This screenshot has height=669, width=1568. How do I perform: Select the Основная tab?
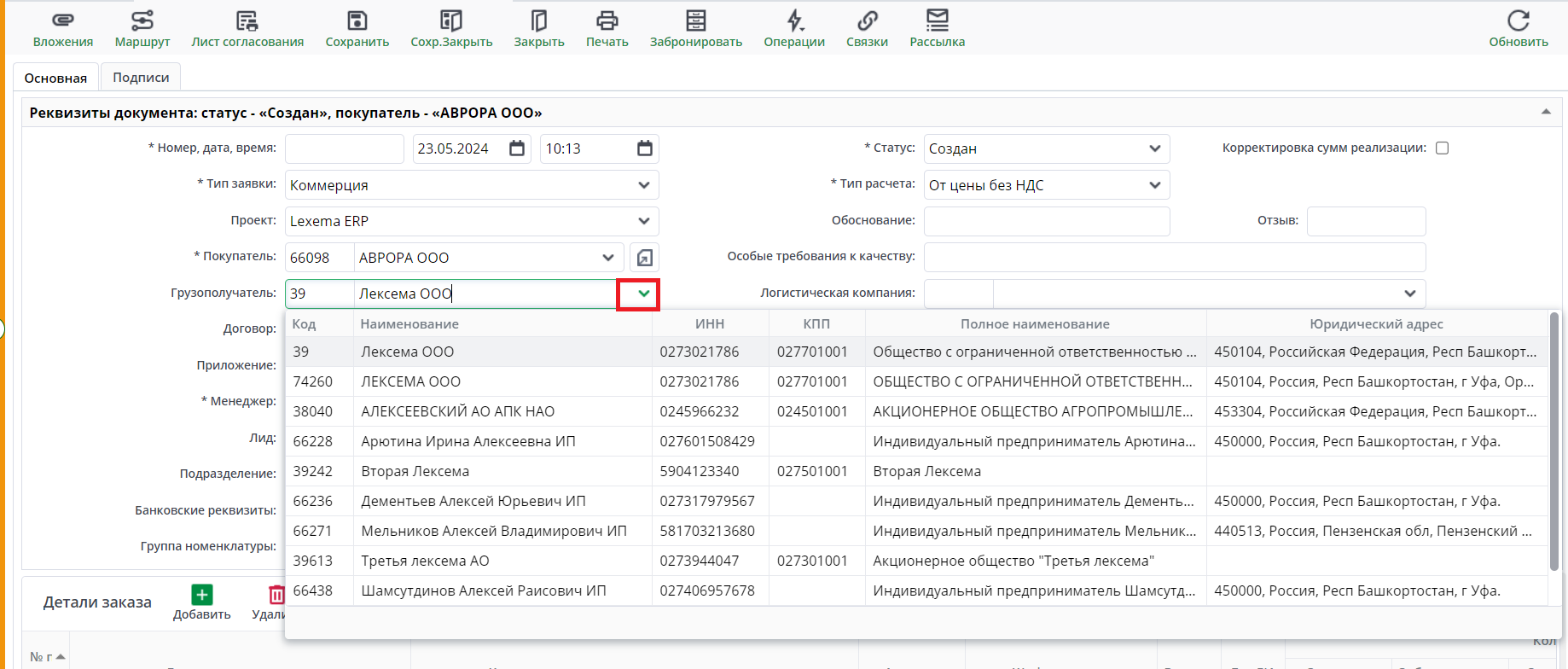(x=55, y=78)
